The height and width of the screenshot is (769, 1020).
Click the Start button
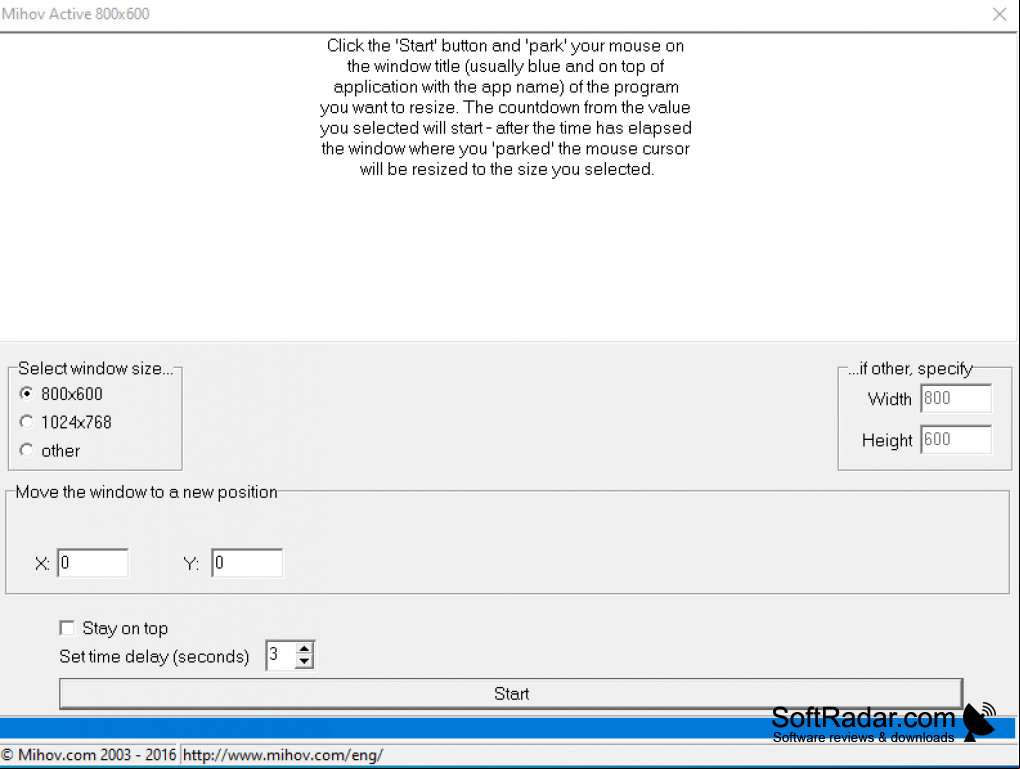pyautogui.click(x=511, y=694)
